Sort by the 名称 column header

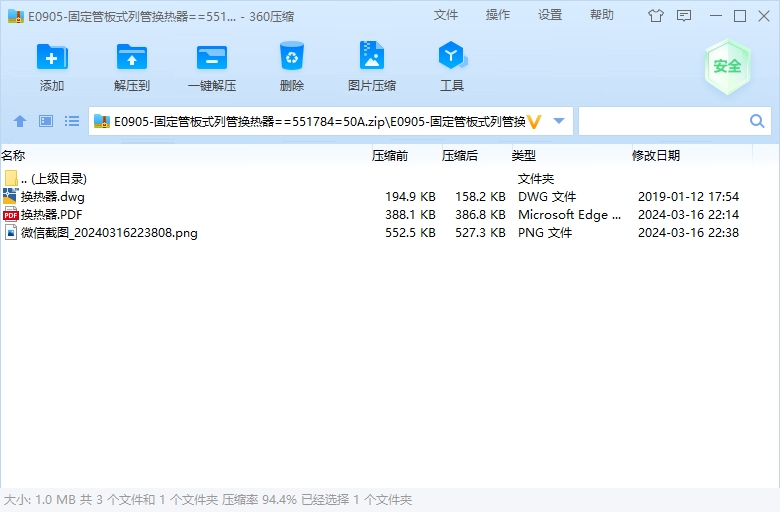coord(184,156)
